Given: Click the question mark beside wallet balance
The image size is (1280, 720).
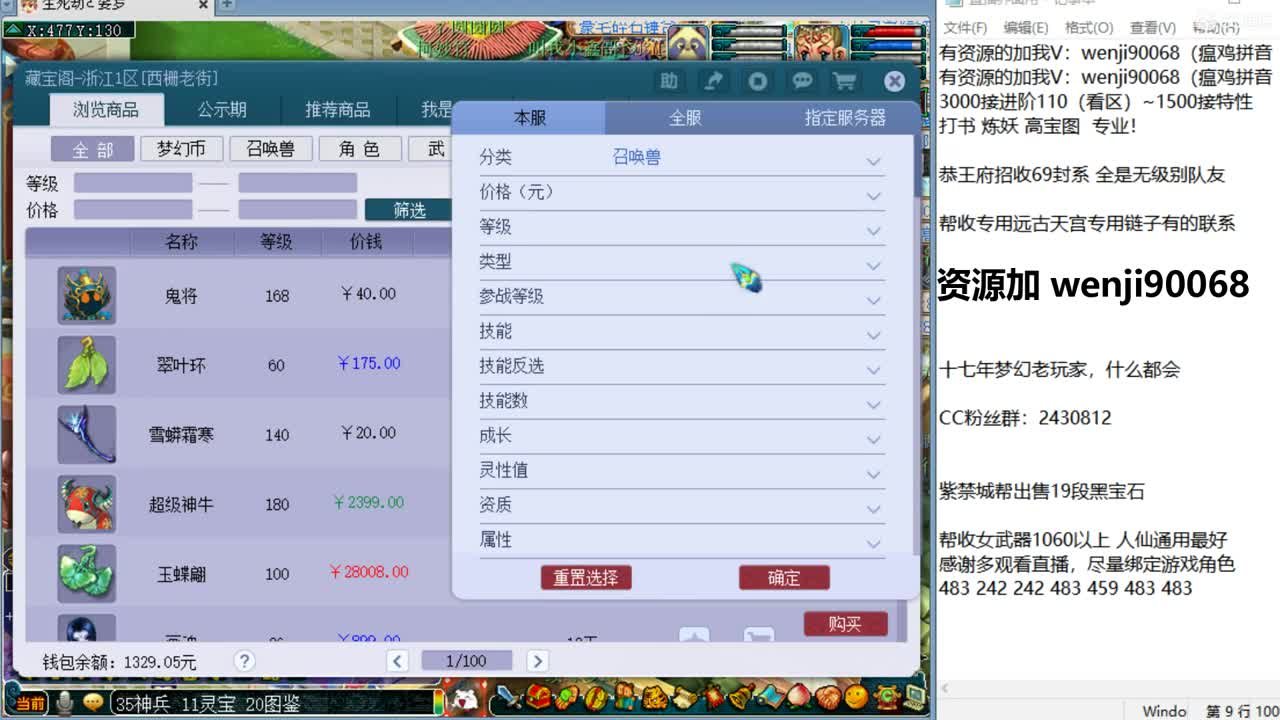Looking at the screenshot, I should point(245,660).
